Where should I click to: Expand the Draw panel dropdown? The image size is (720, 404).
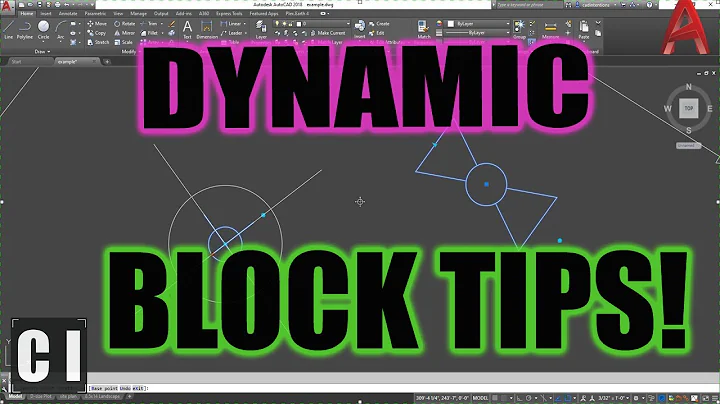43,52
